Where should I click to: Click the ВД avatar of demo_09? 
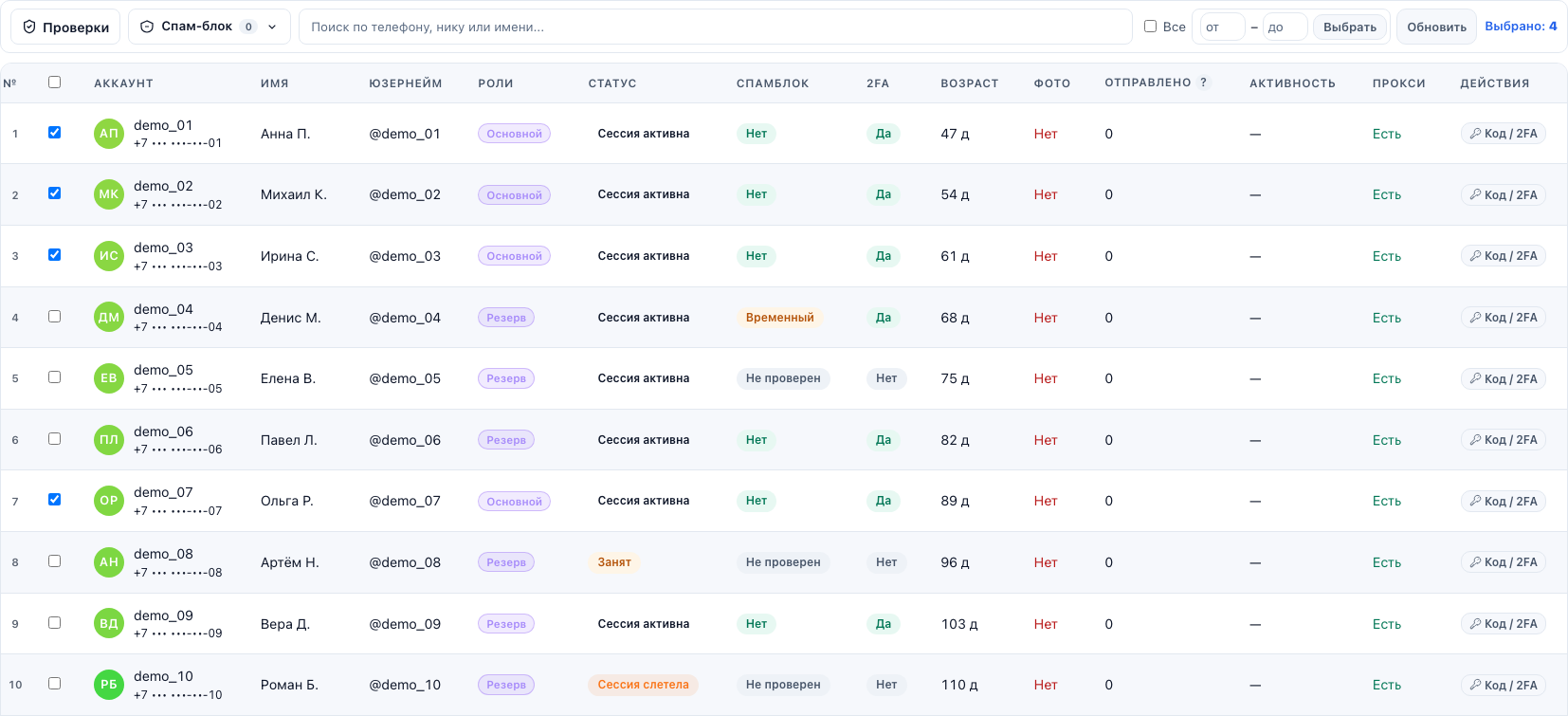[x=109, y=624]
